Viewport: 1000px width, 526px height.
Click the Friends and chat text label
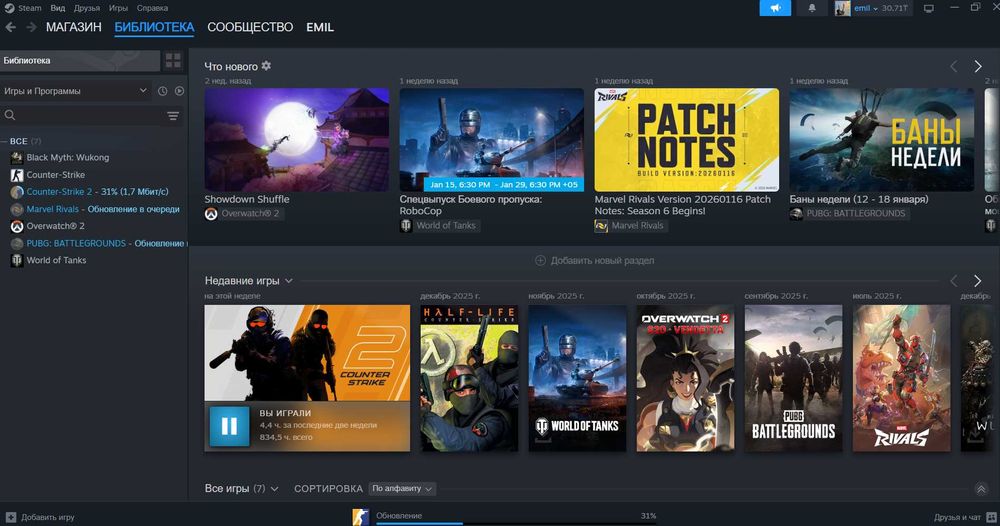click(957, 517)
